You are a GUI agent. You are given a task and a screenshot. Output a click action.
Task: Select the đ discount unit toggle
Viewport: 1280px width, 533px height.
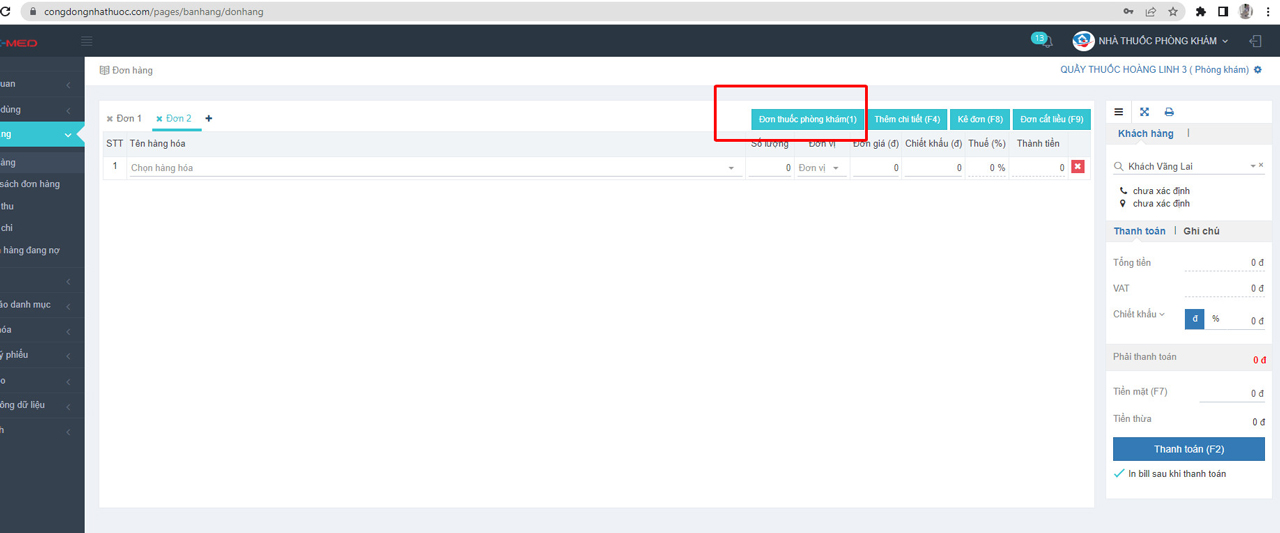[x=1194, y=319]
